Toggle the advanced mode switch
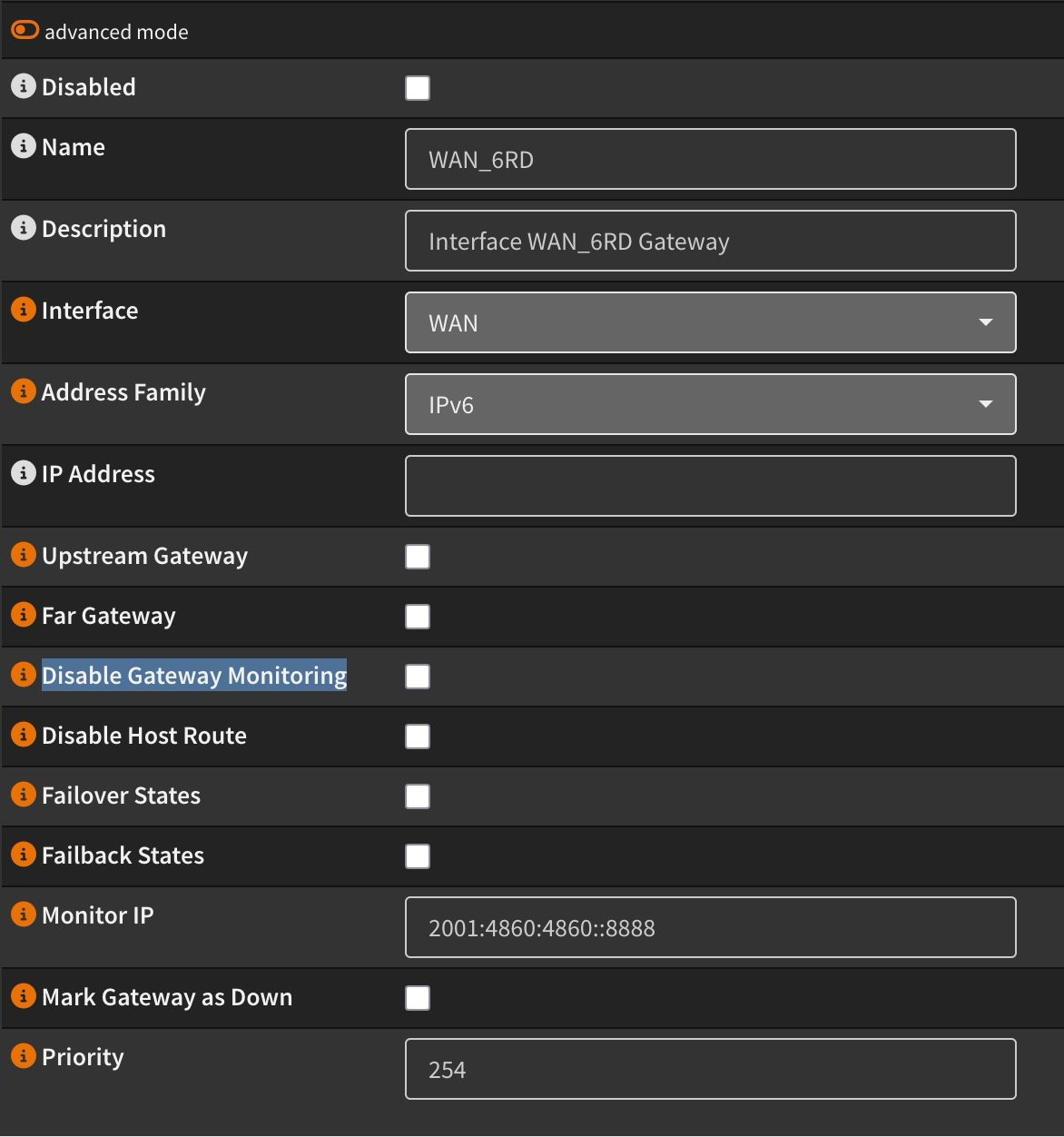Viewport: 1064px width, 1137px height. pyautogui.click(x=25, y=31)
